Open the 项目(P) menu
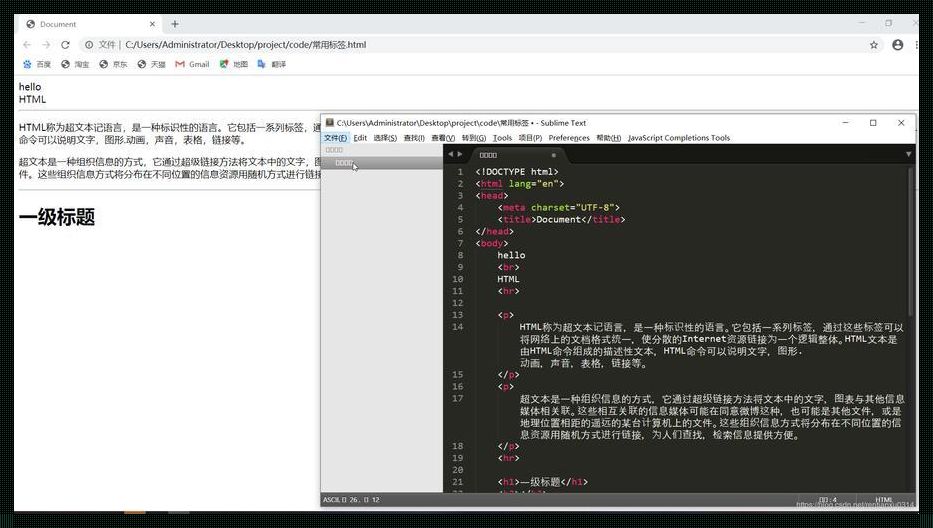 (x=530, y=138)
